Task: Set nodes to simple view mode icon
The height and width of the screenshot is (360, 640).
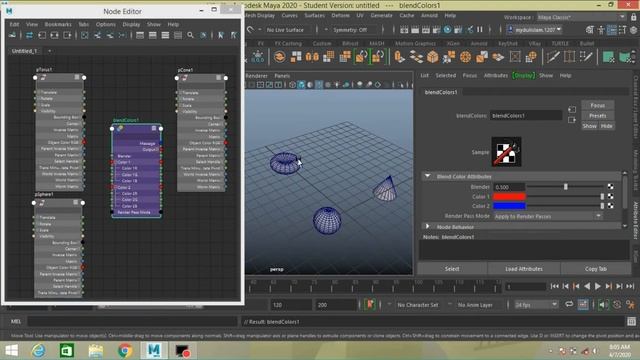Action: pyautogui.click(x=140, y=36)
